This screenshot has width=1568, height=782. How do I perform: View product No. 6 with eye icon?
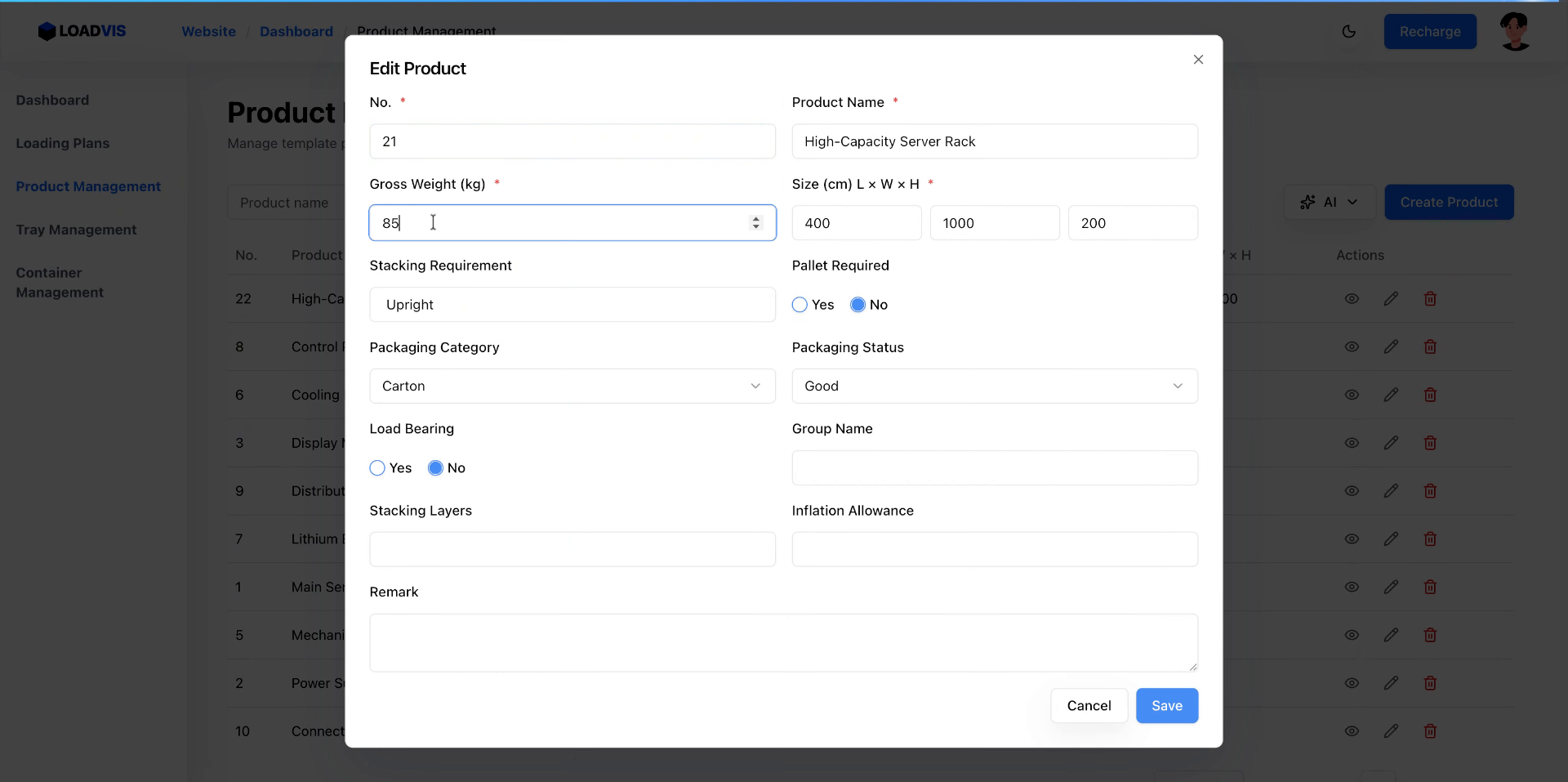(x=1352, y=395)
